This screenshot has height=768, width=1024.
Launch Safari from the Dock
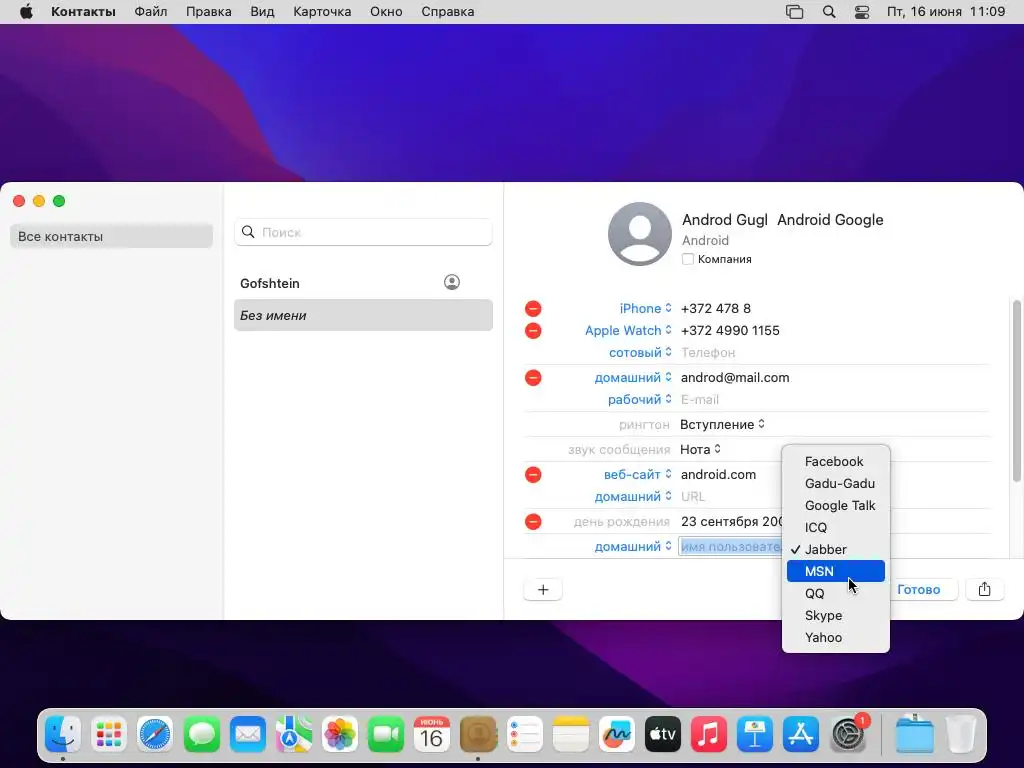coord(155,734)
